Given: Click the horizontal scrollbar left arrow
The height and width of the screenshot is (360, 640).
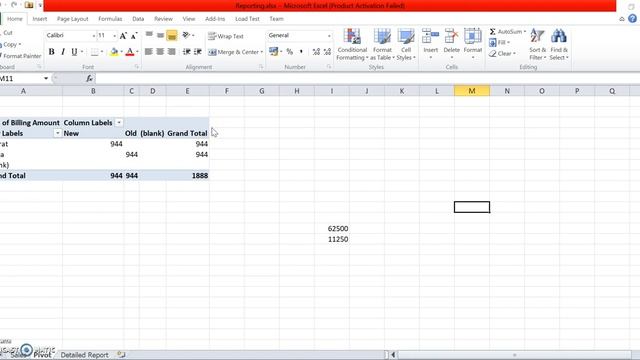Looking at the screenshot, I should (x=393, y=355).
